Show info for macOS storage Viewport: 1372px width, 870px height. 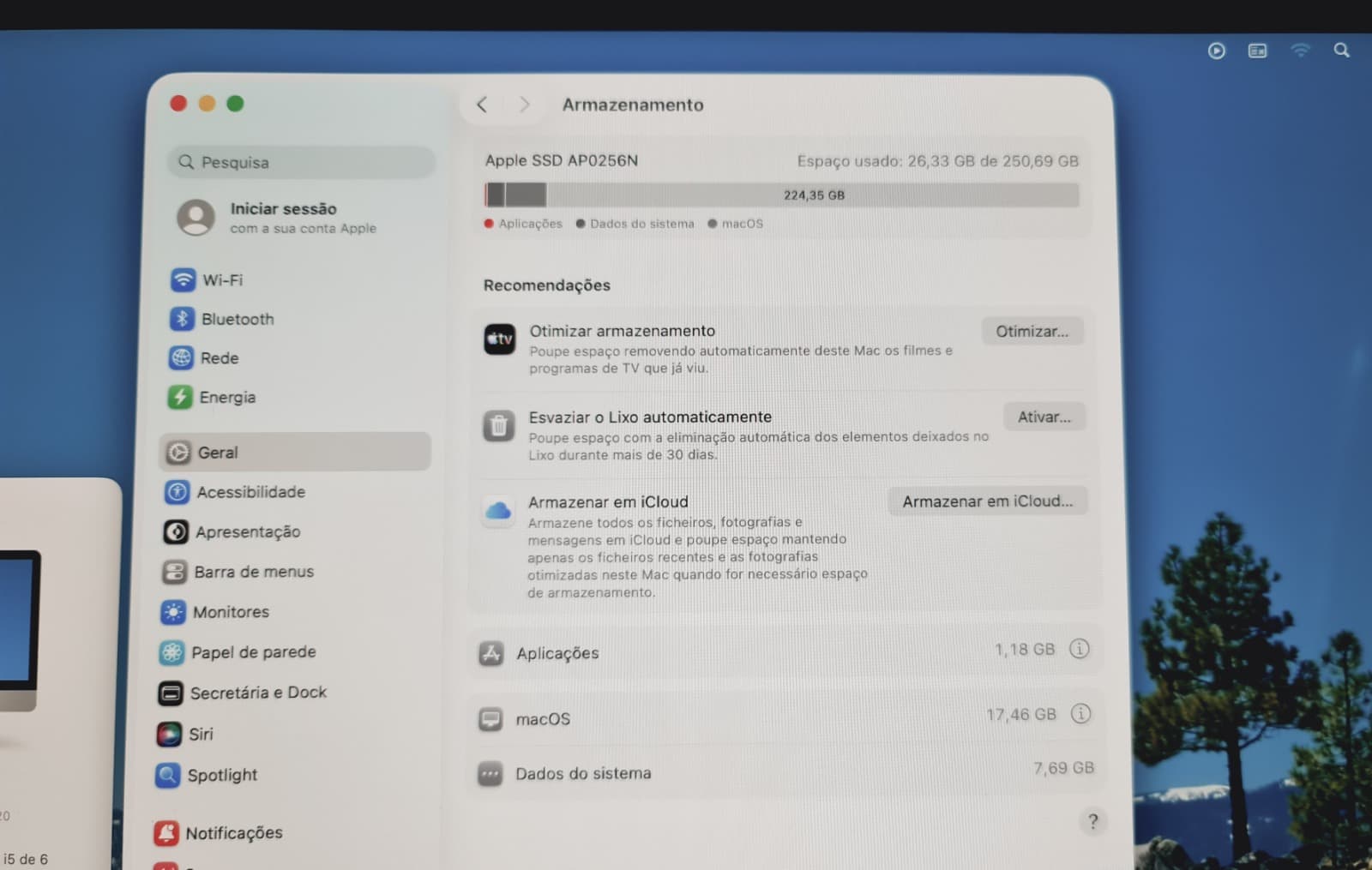(x=1080, y=713)
